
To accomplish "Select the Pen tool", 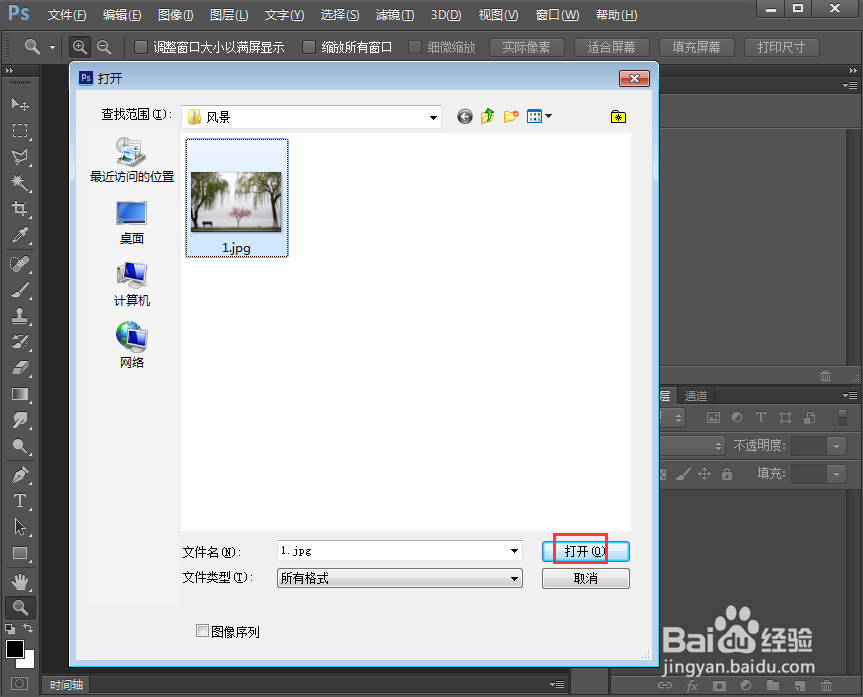I will [20, 475].
